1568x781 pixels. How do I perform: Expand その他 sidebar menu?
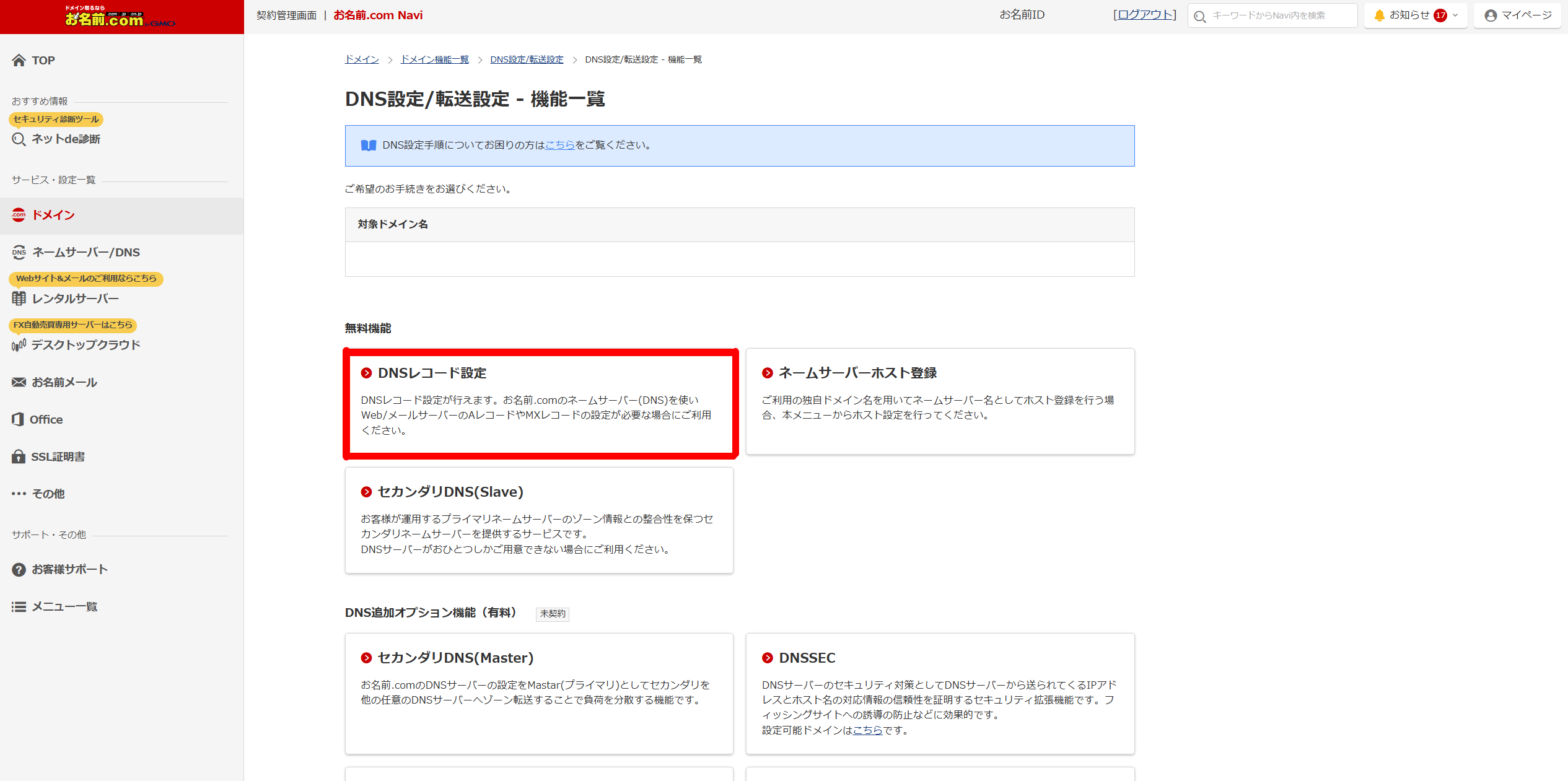point(48,494)
